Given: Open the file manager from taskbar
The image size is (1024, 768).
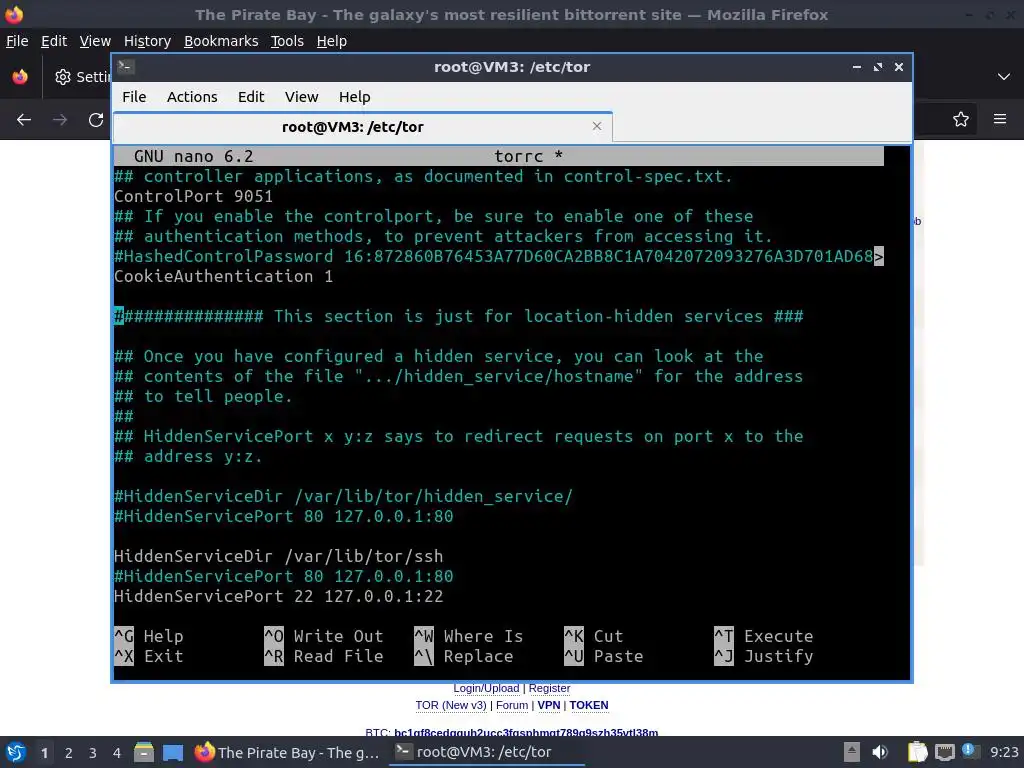Looking at the screenshot, I should coord(144,752).
